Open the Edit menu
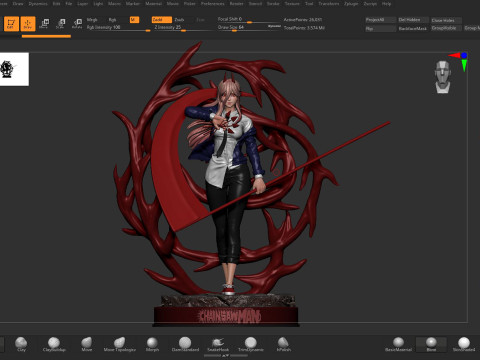480x360 pixels. click(x=57, y=4)
